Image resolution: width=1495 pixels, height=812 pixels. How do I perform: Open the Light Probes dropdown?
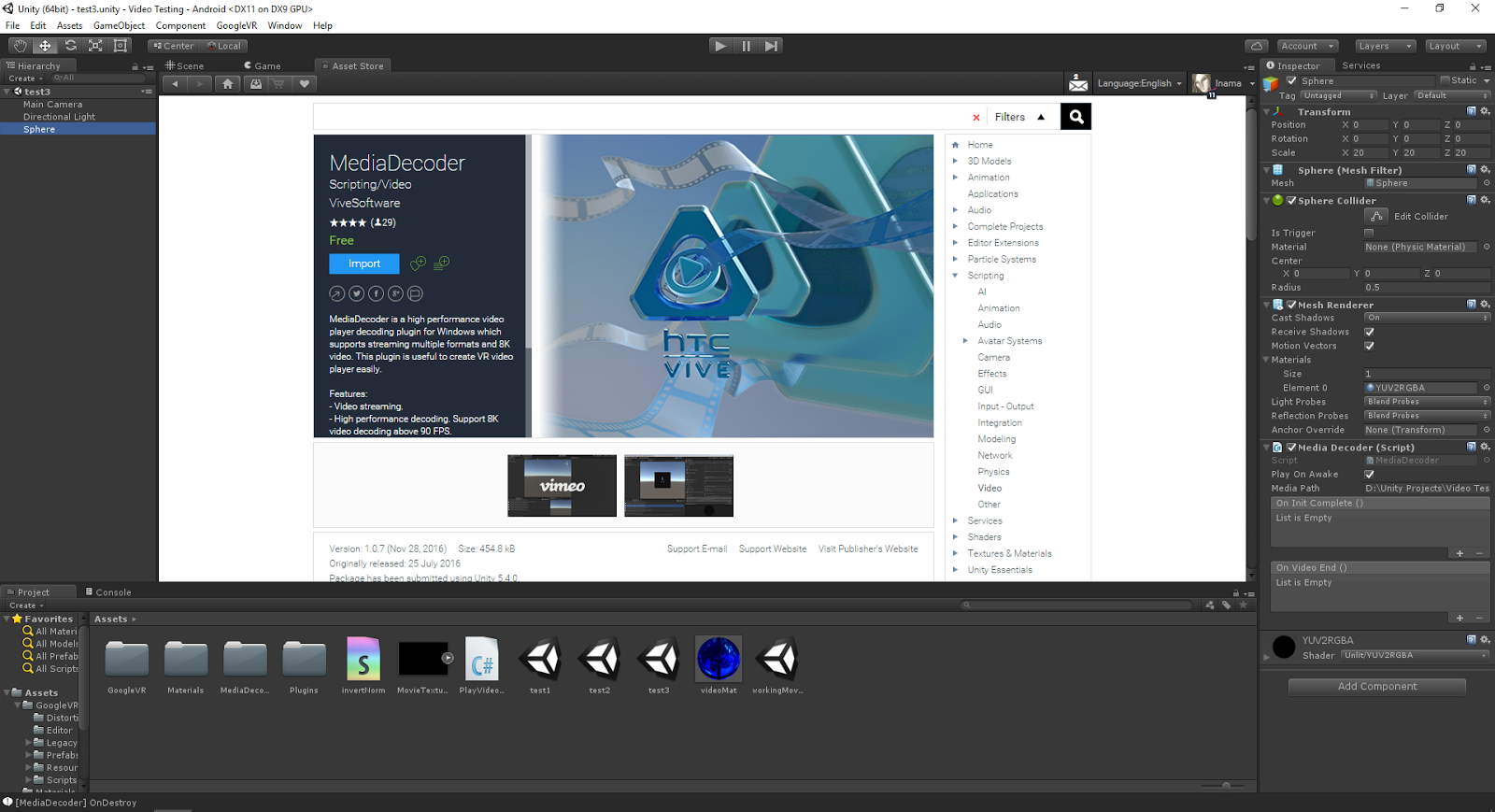point(1427,402)
